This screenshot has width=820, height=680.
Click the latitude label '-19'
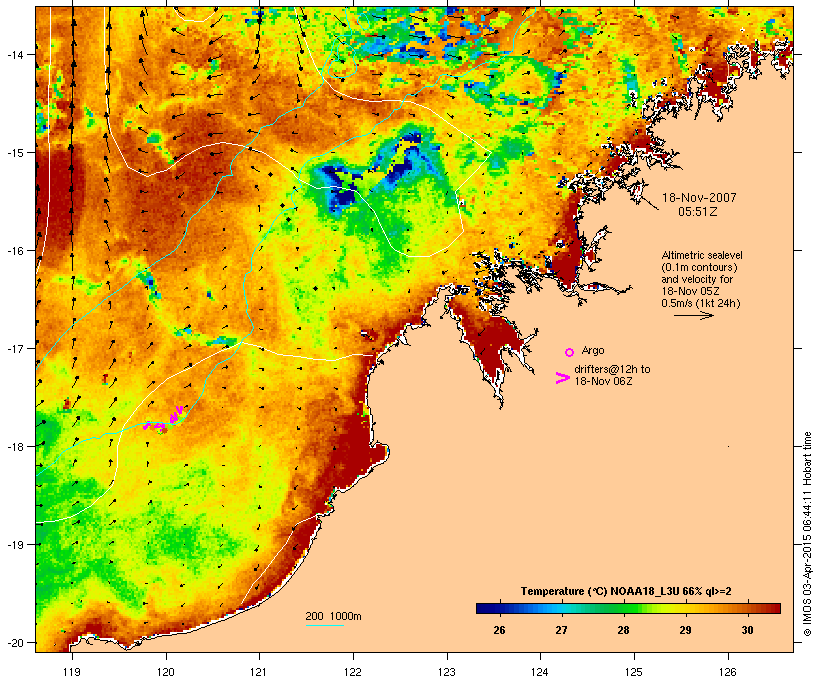(x=14, y=545)
